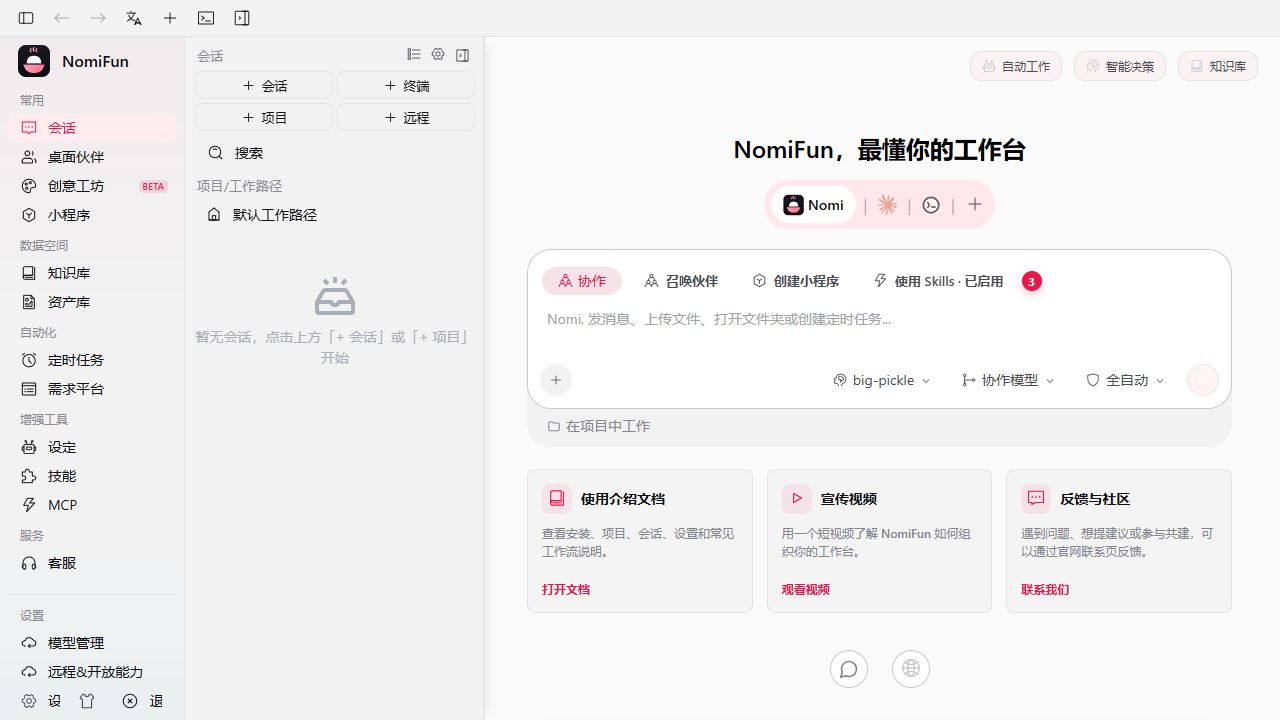
Task: Click the + 终端 button
Action: [x=406, y=86]
